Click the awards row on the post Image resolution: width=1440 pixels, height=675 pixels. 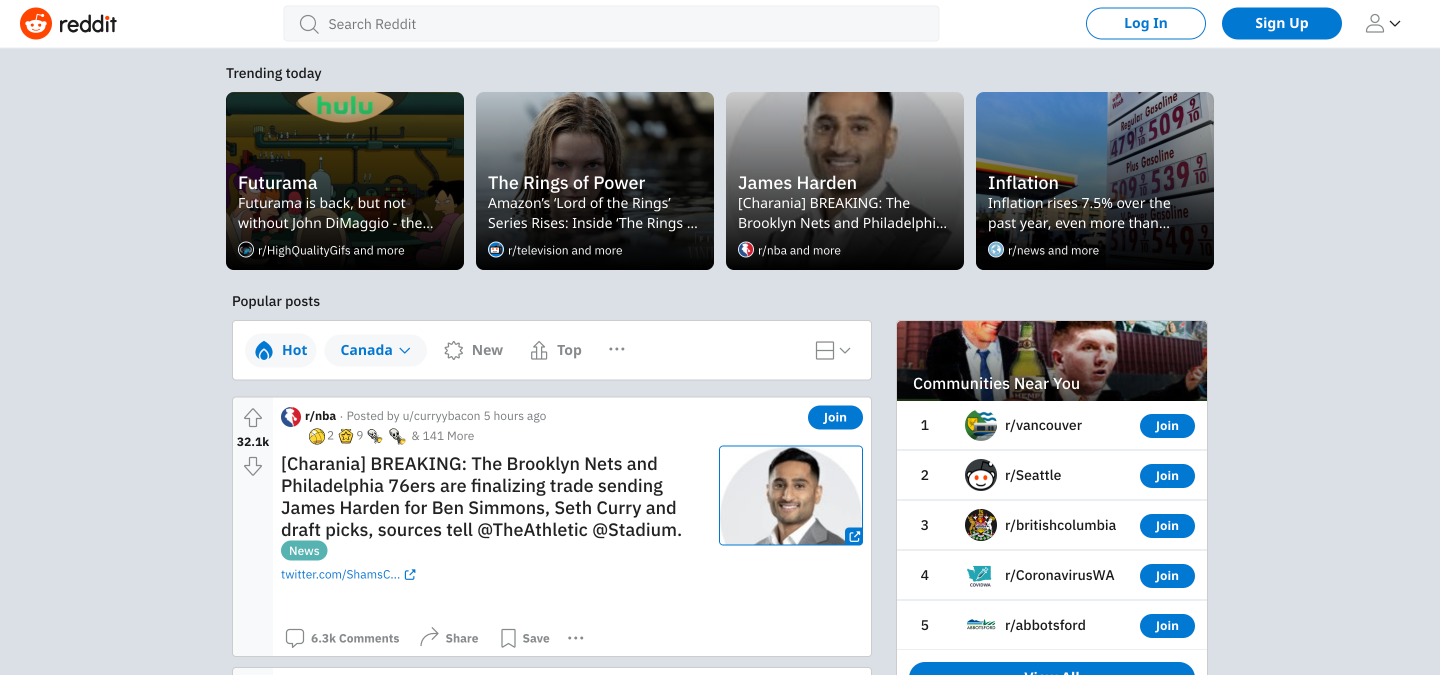(391, 436)
